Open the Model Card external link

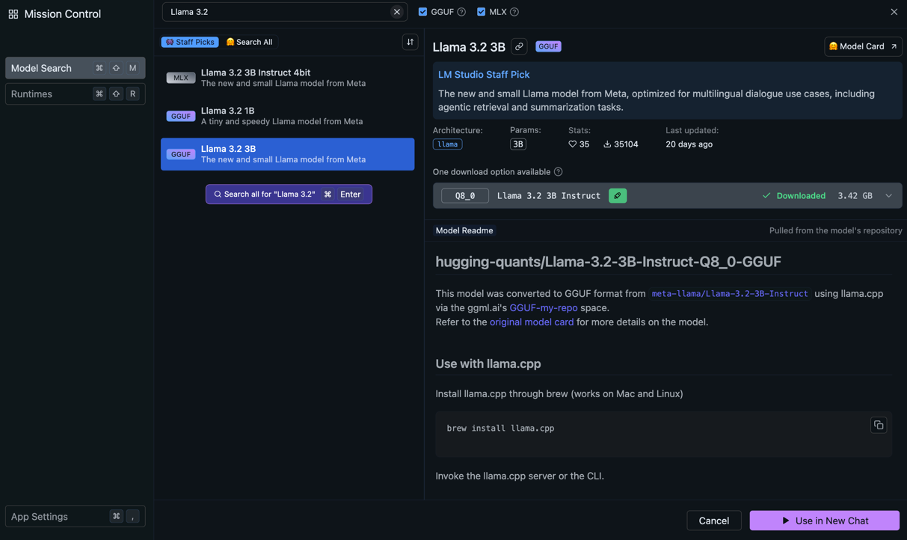[x=862, y=46]
